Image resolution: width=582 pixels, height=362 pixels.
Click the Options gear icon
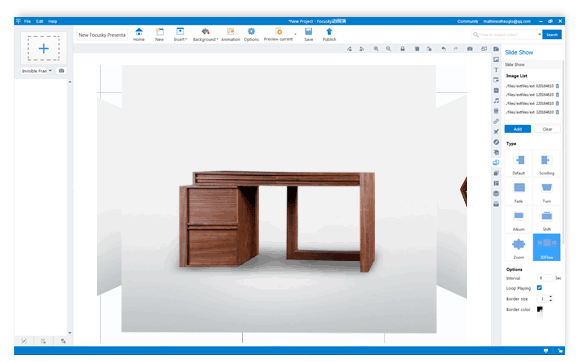251,32
